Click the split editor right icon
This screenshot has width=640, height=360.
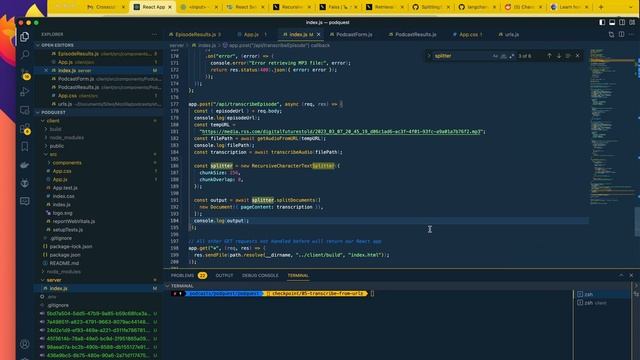[x=621, y=35]
